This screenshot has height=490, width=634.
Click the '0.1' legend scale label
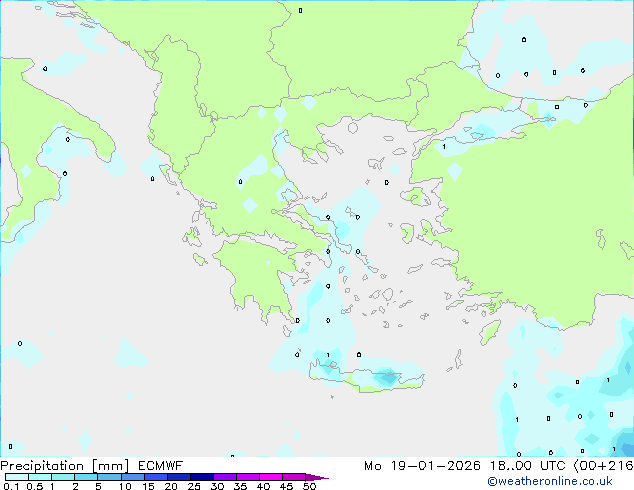11,486
